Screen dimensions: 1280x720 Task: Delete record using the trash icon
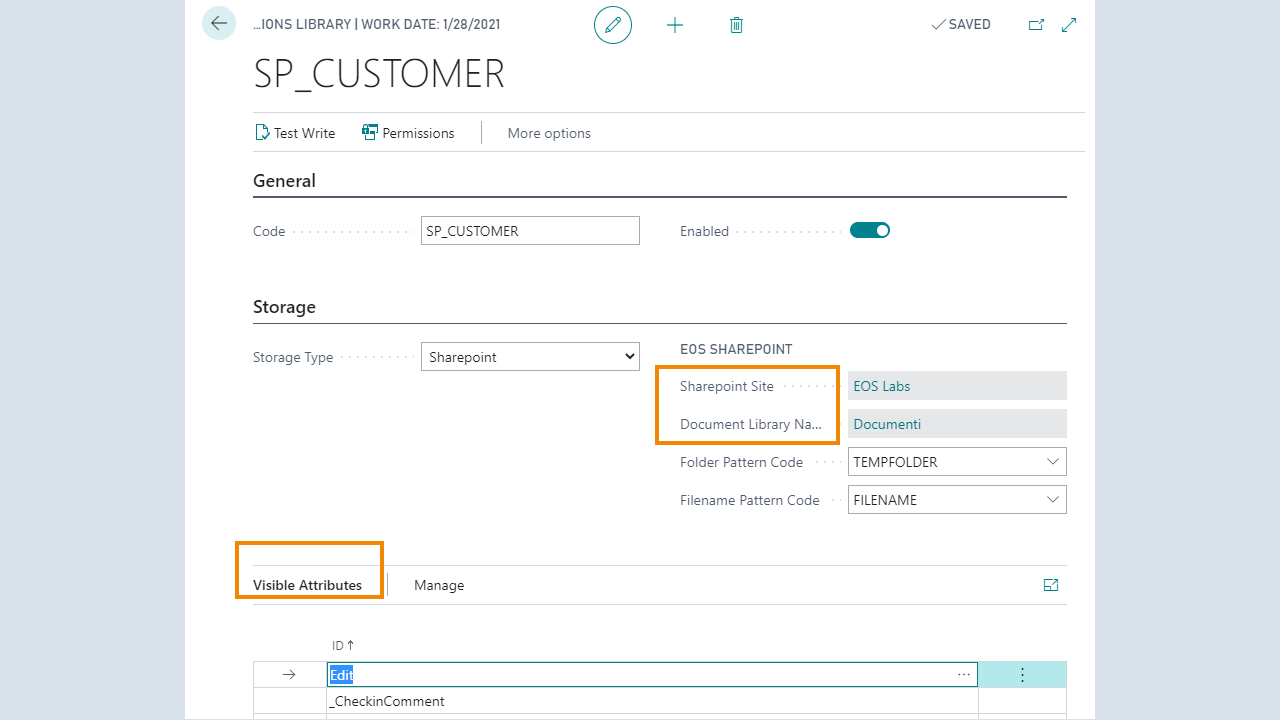[736, 25]
